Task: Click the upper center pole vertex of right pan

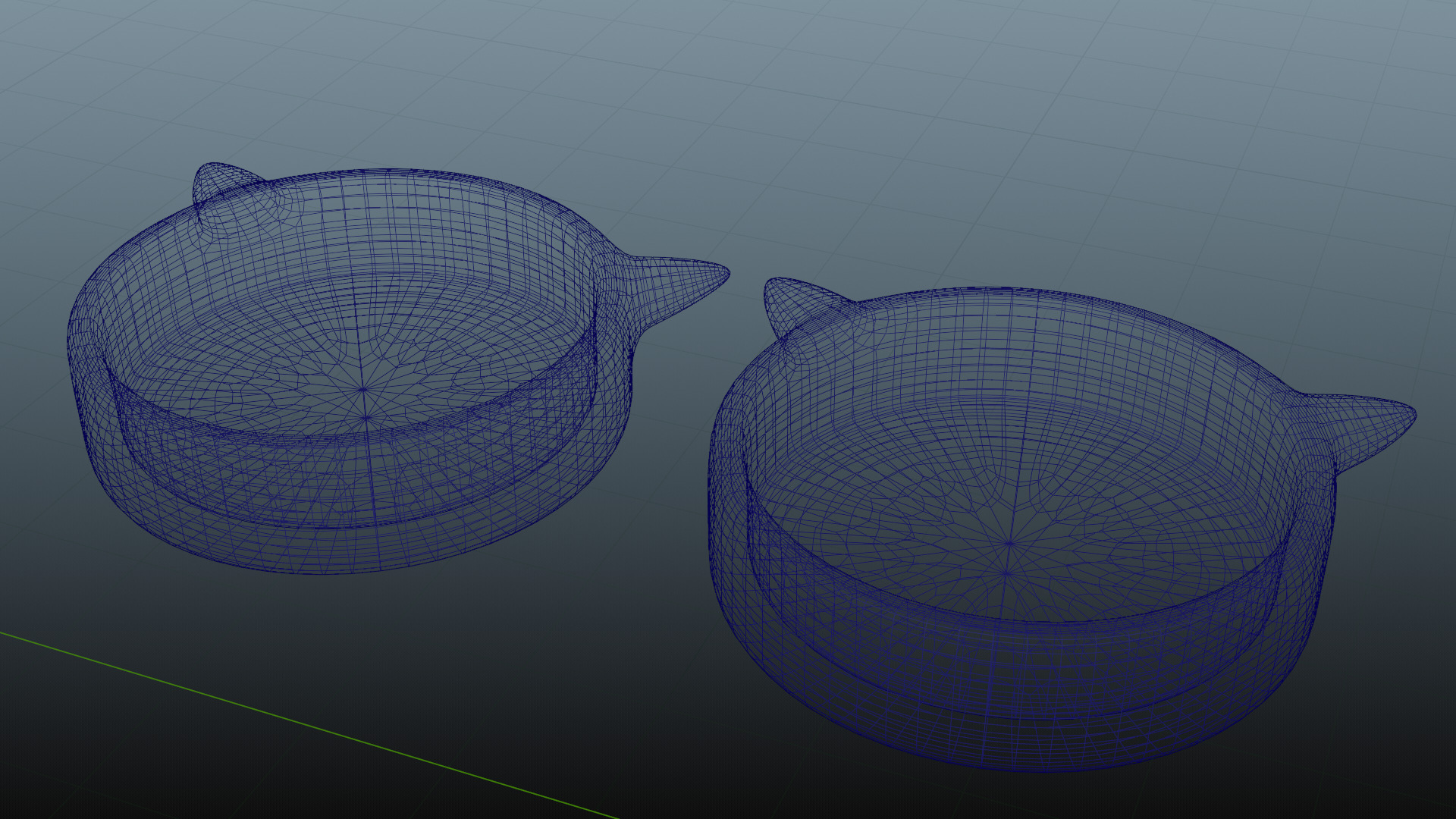Action: click(x=1009, y=544)
